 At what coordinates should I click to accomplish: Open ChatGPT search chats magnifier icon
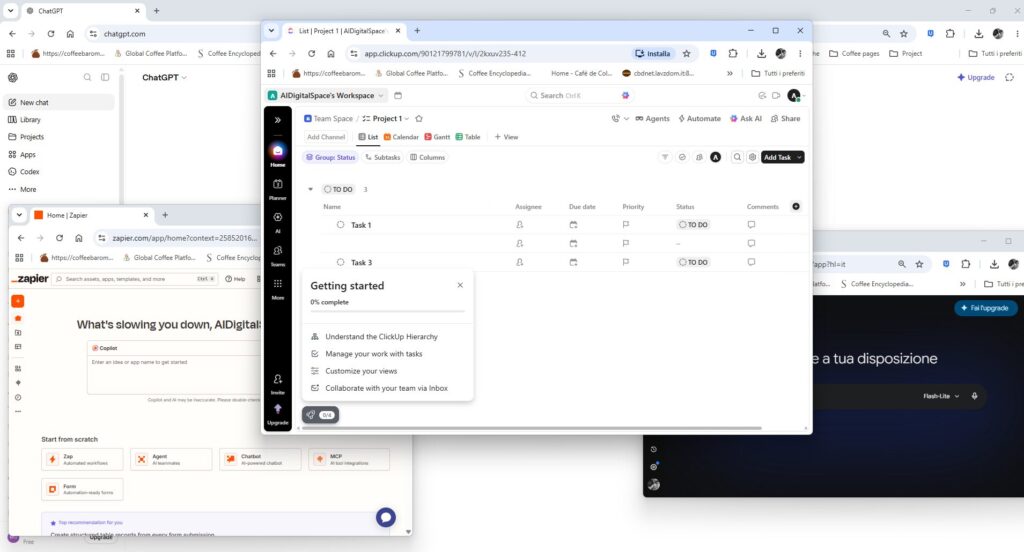[87, 77]
